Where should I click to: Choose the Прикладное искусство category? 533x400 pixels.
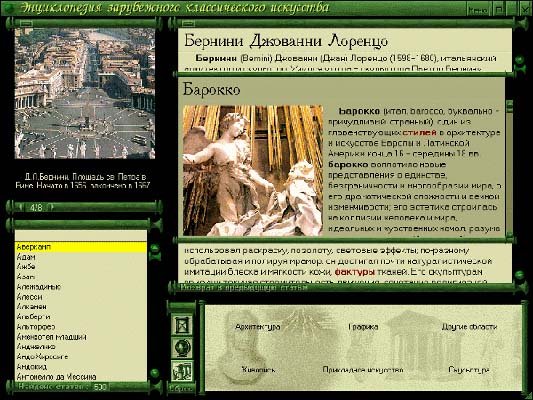pyautogui.click(x=363, y=370)
